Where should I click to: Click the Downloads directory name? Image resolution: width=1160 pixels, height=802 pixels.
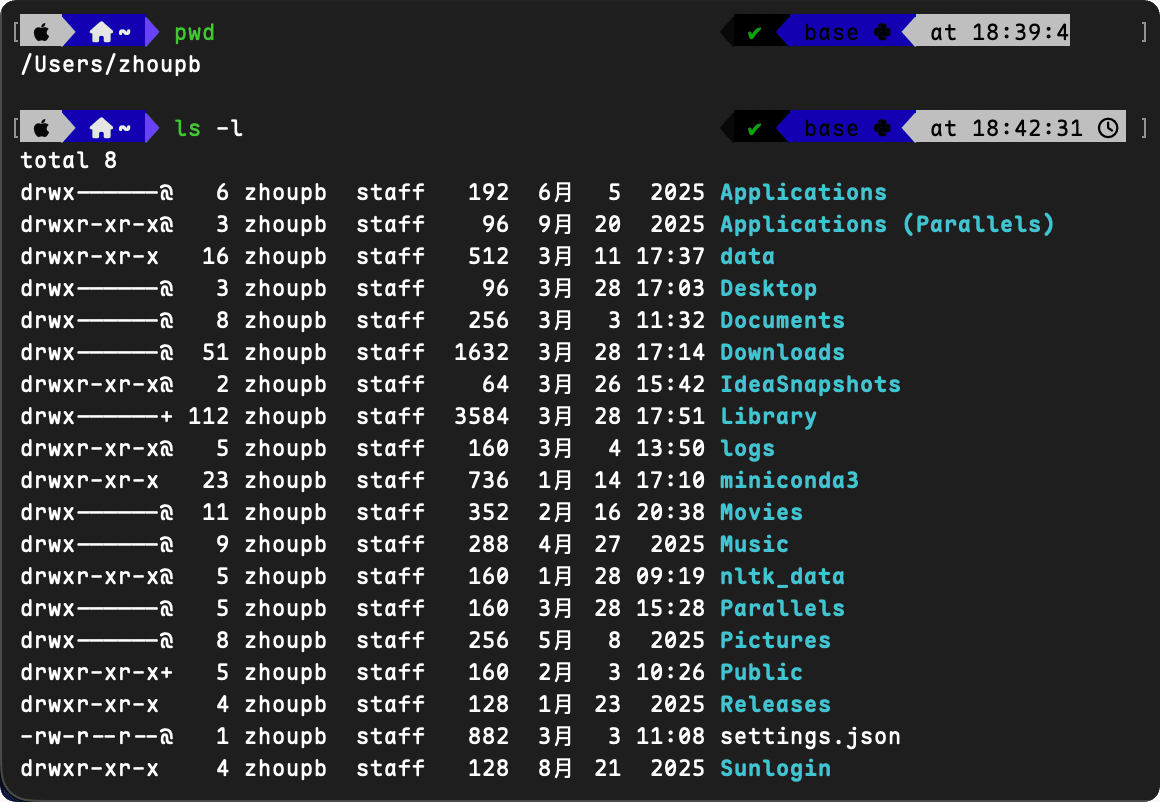click(x=782, y=352)
